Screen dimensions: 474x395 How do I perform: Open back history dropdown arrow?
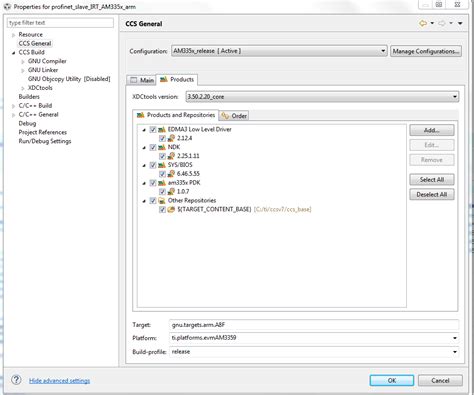pyautogui.click(x=432, y=23)
